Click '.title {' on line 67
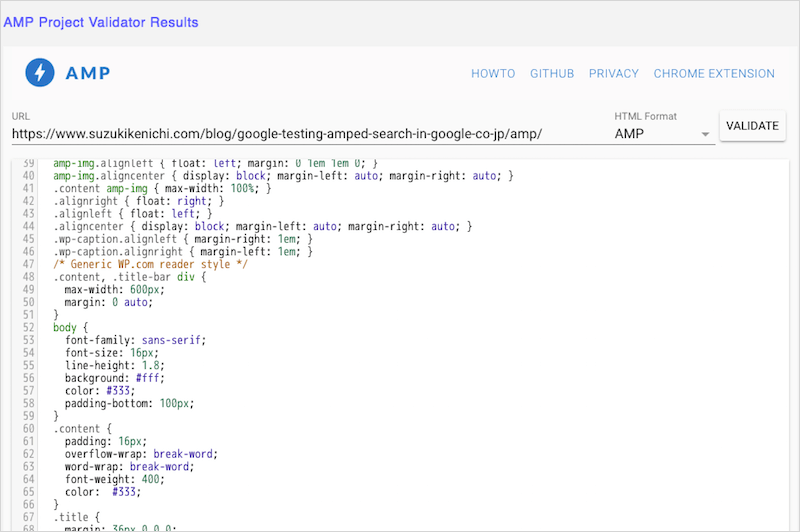This screenshot has width=800, height=532. coord(77,517)
